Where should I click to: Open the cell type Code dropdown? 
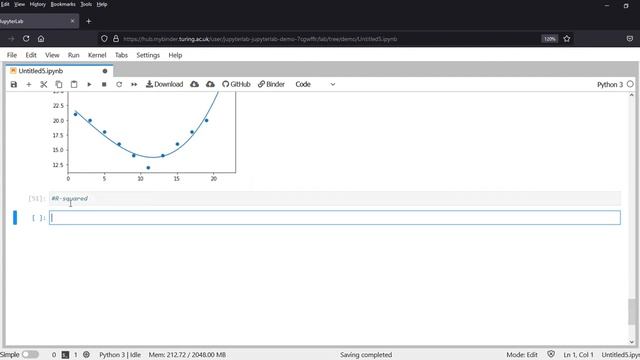click(x=315, y=84)
